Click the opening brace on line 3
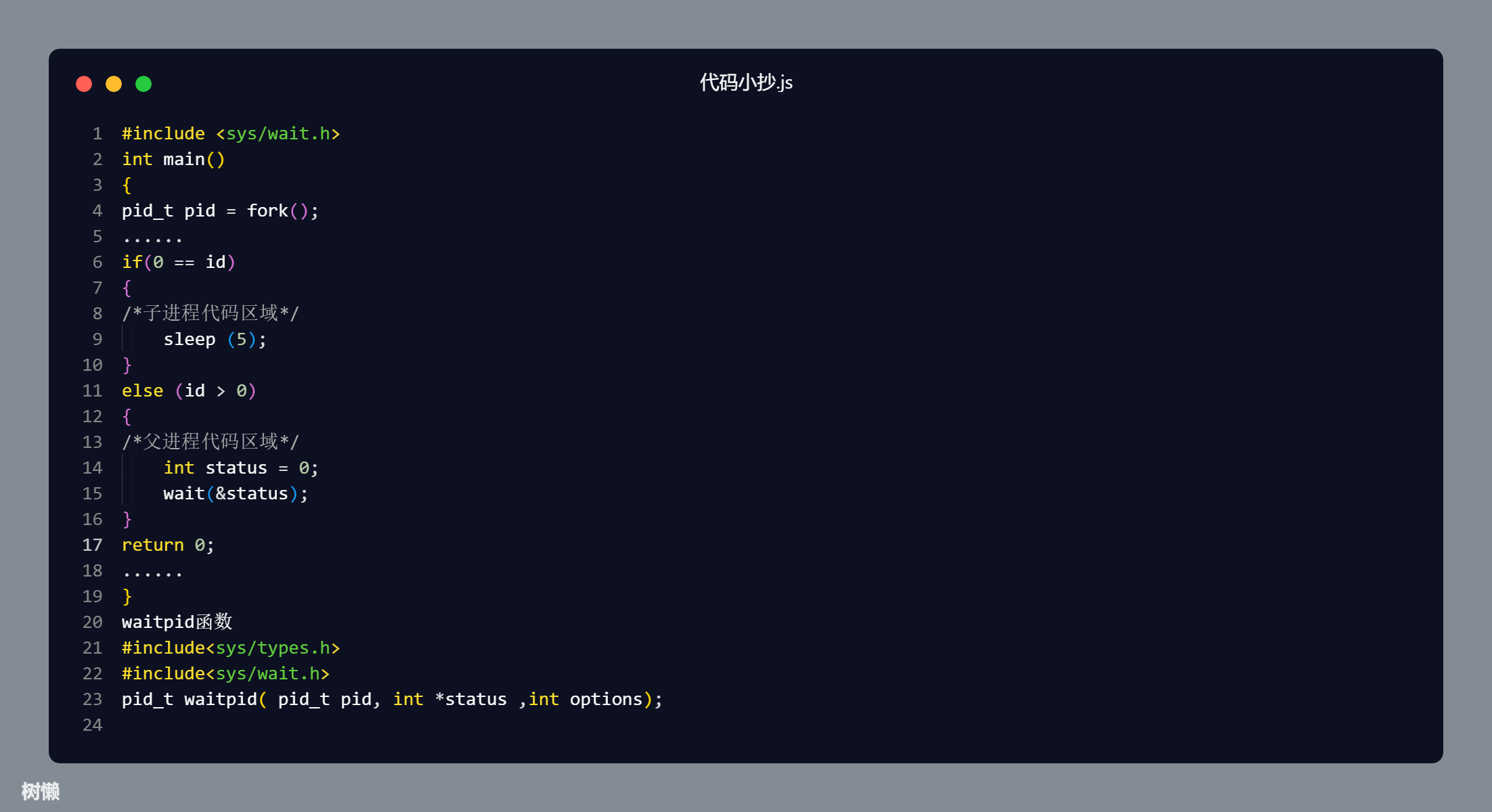This screenshot has width=1492, height=812. click(x=127, y=185)
